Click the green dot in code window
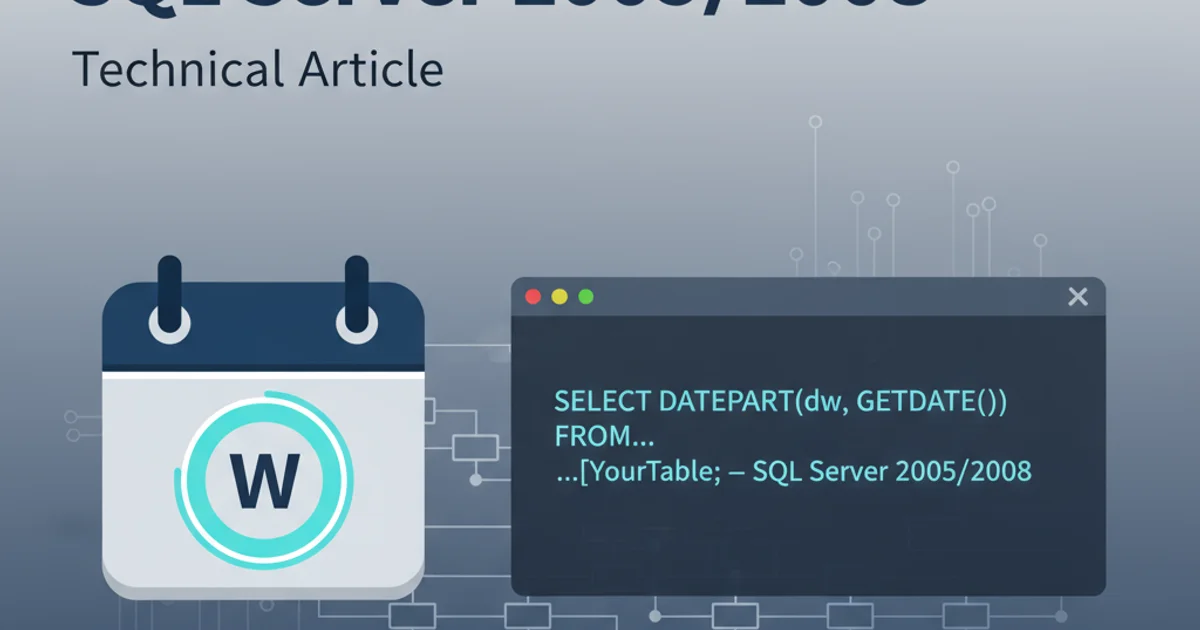 tap(586, 296)
